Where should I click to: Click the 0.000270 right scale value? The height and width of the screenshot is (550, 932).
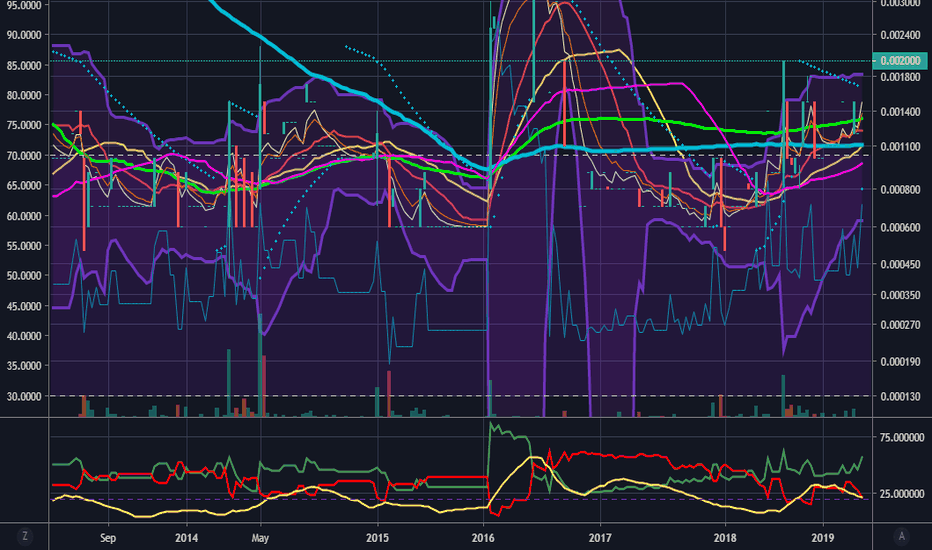(900, 325)
